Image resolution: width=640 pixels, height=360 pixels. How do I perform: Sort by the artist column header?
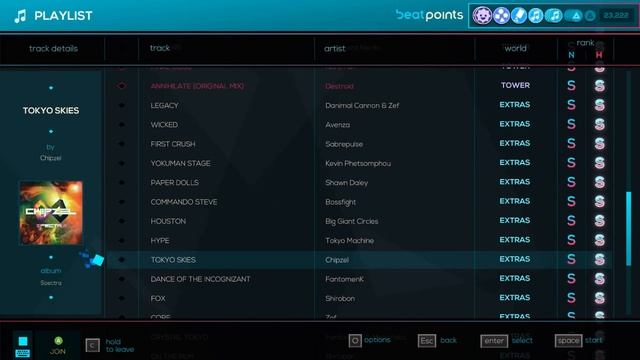click(x=335, y=49)
